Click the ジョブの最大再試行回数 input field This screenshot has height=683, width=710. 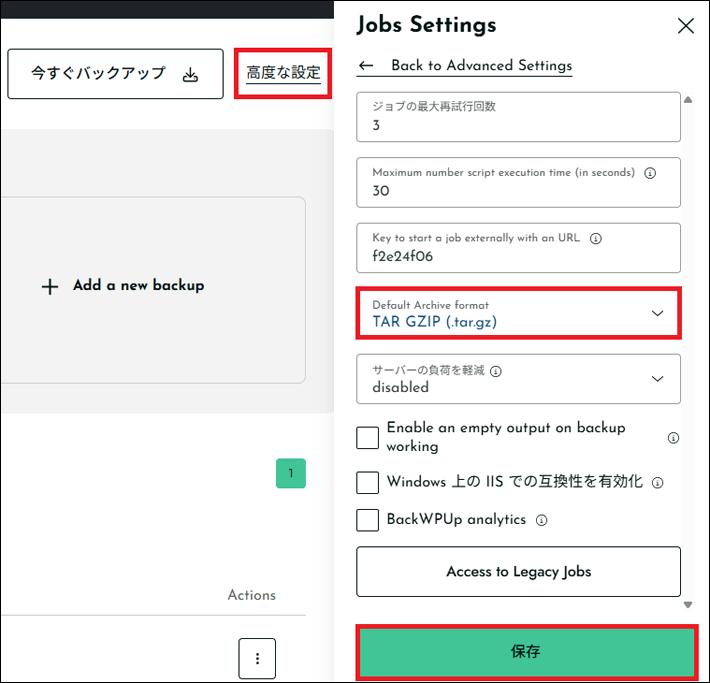pos(518,117)
